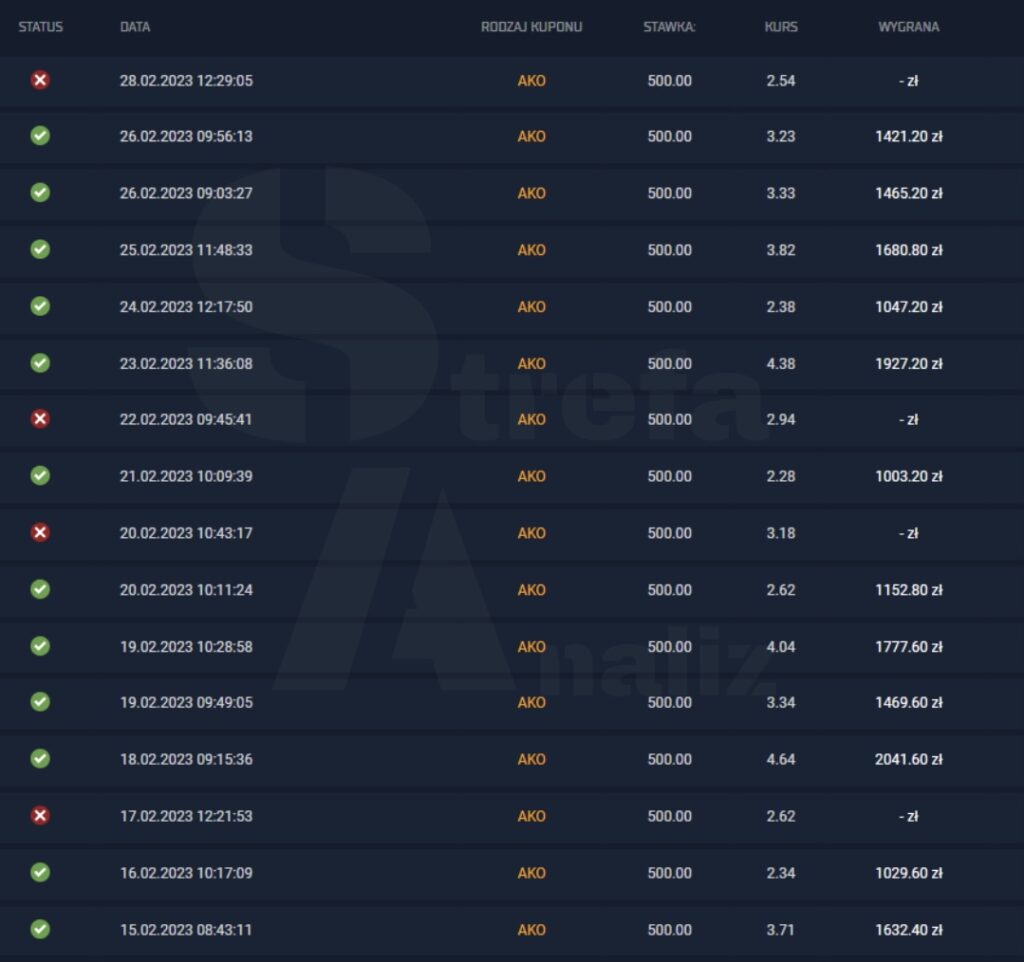Click the 3.23 odds value
Image resolution: width=1024 pixels, height=962 pixels.
(x=781, y=136)
